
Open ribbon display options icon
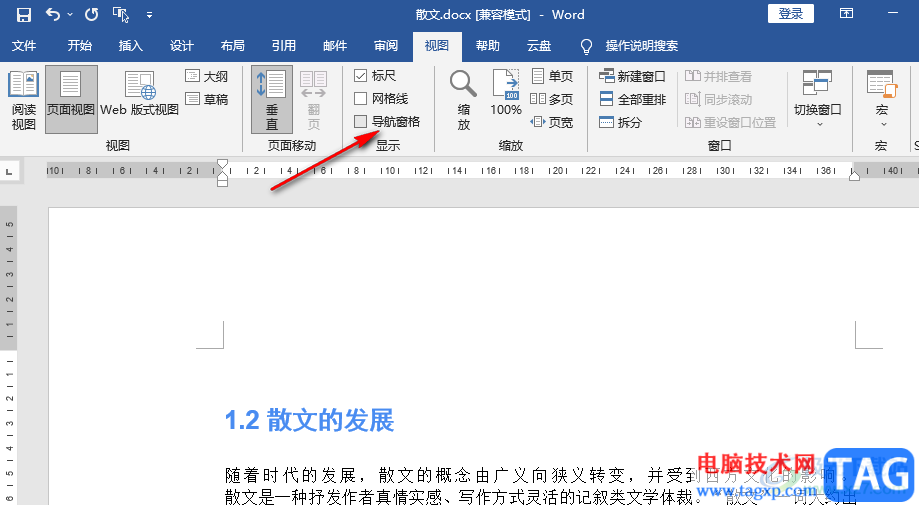pos(846,13)
